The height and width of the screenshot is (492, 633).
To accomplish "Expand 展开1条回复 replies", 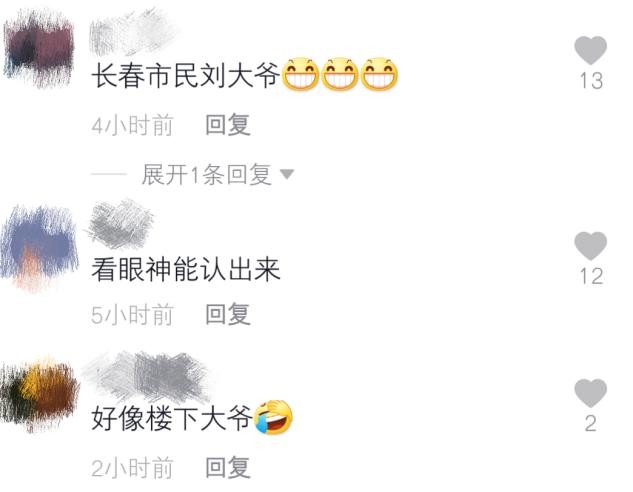I will tap(206, 174).
